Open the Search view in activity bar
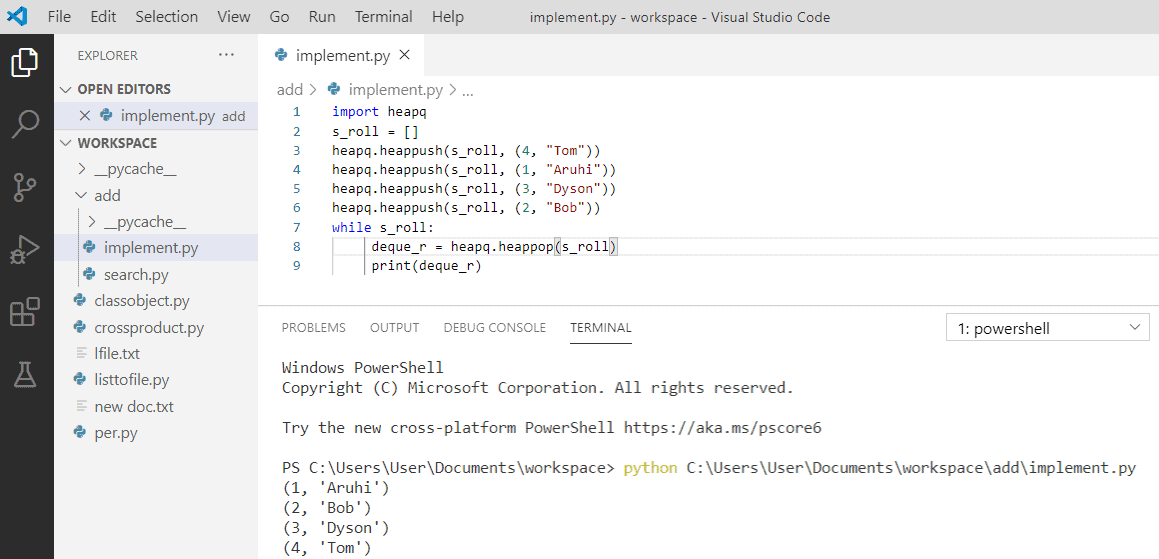Viewport: 1159px width, 559px height. pos(26,125)
